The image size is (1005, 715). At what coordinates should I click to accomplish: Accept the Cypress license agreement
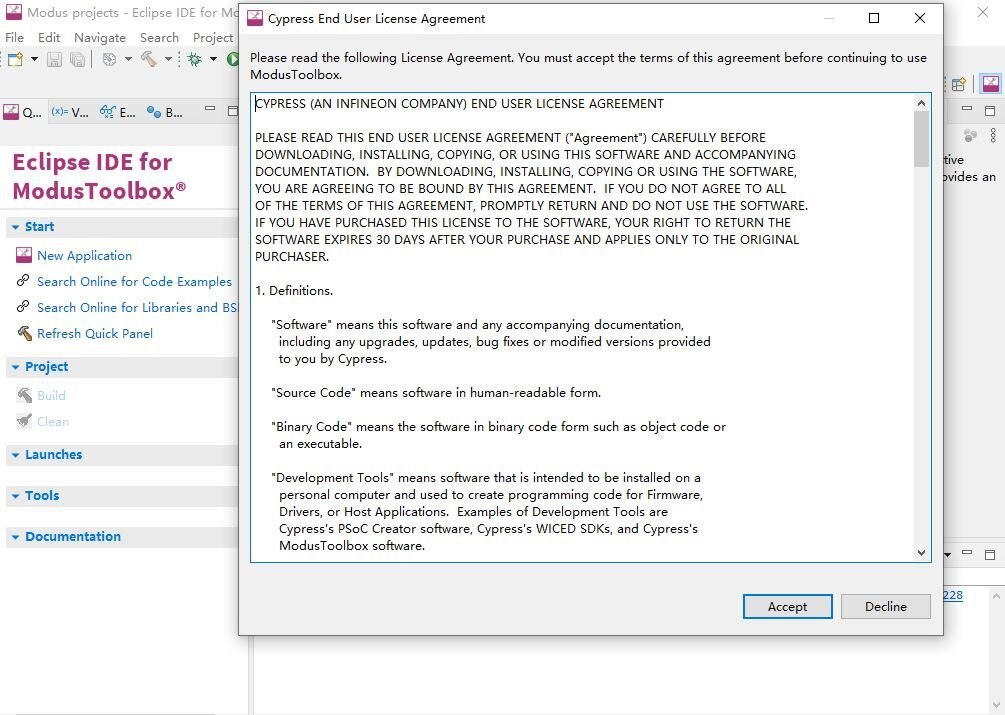pos(788,607)
